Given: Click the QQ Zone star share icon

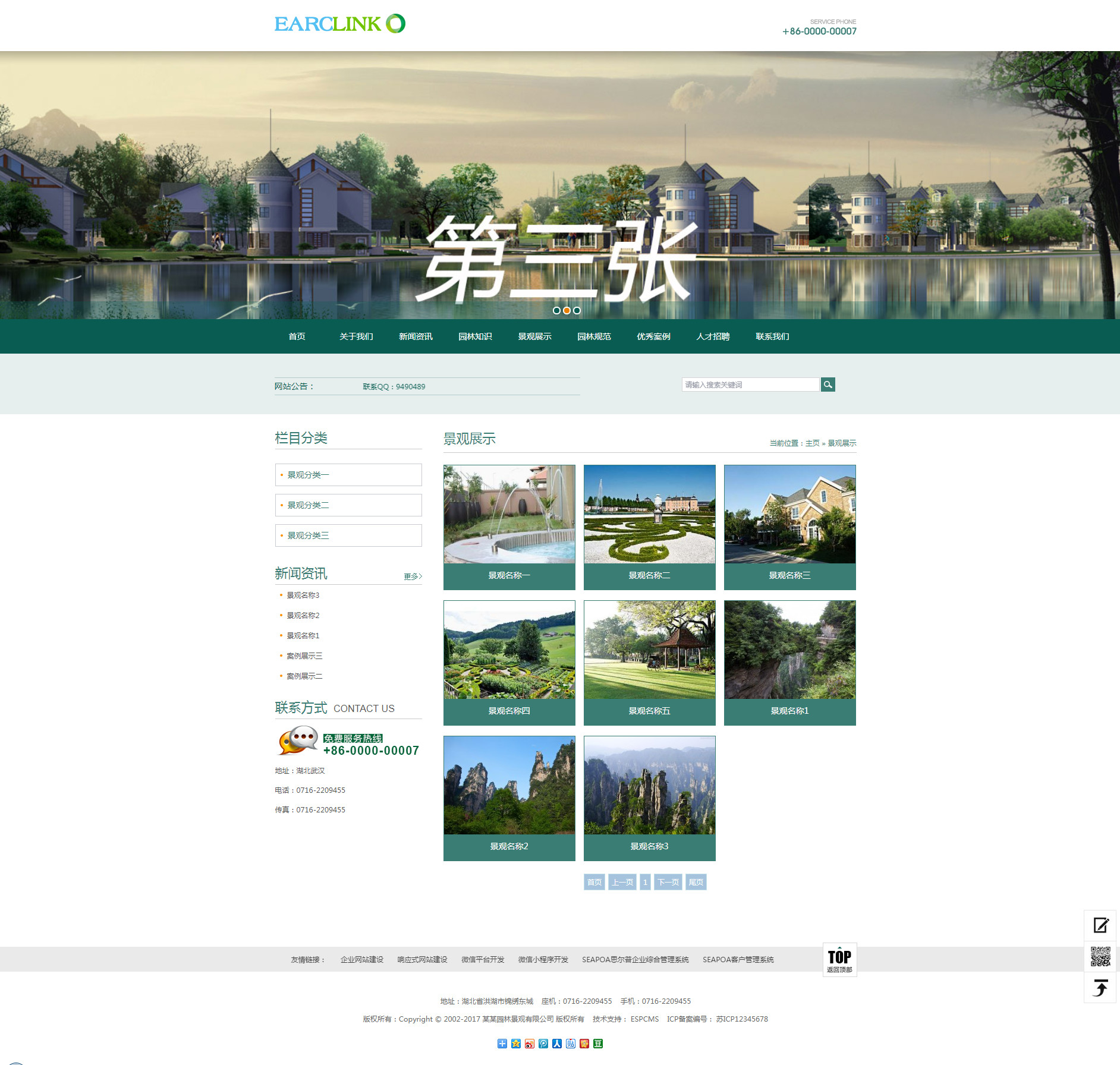Looking at the screenshot, I should (x=516, y=1044).
